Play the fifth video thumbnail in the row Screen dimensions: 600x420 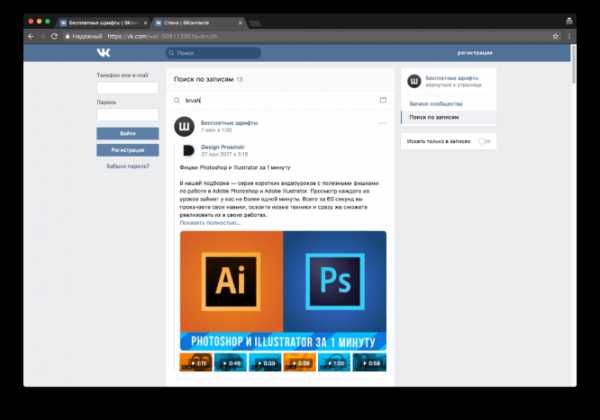click(x=334, y=362)
